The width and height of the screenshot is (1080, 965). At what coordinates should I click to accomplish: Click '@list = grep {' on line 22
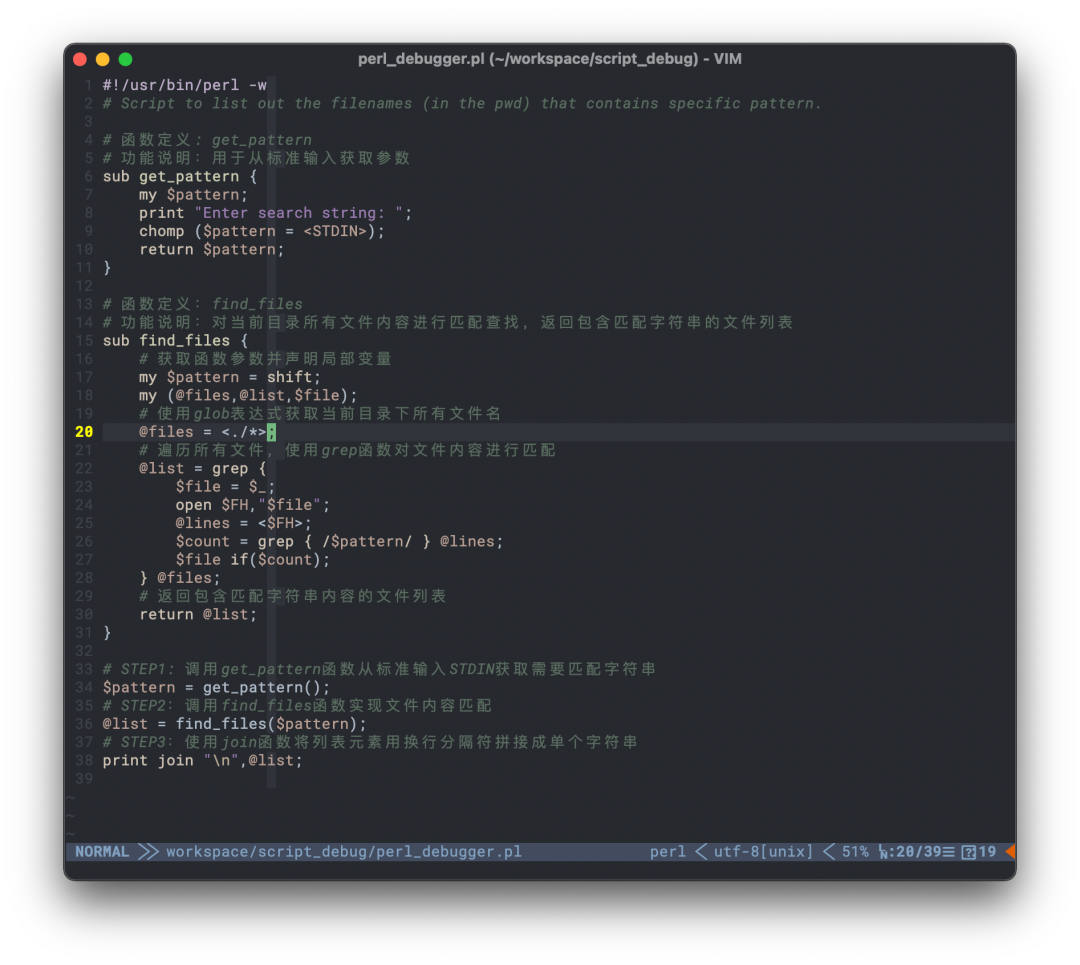click(202, 468)
